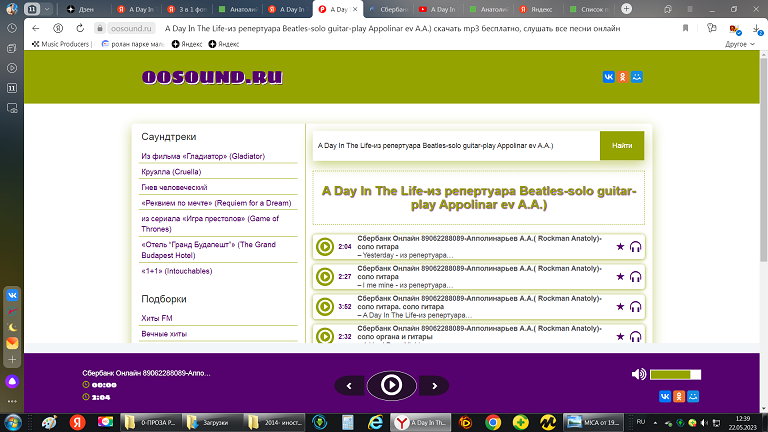Switch to the 3 в 1 фот tab
The height and width of the screenshot is (432, 768).
187,9
